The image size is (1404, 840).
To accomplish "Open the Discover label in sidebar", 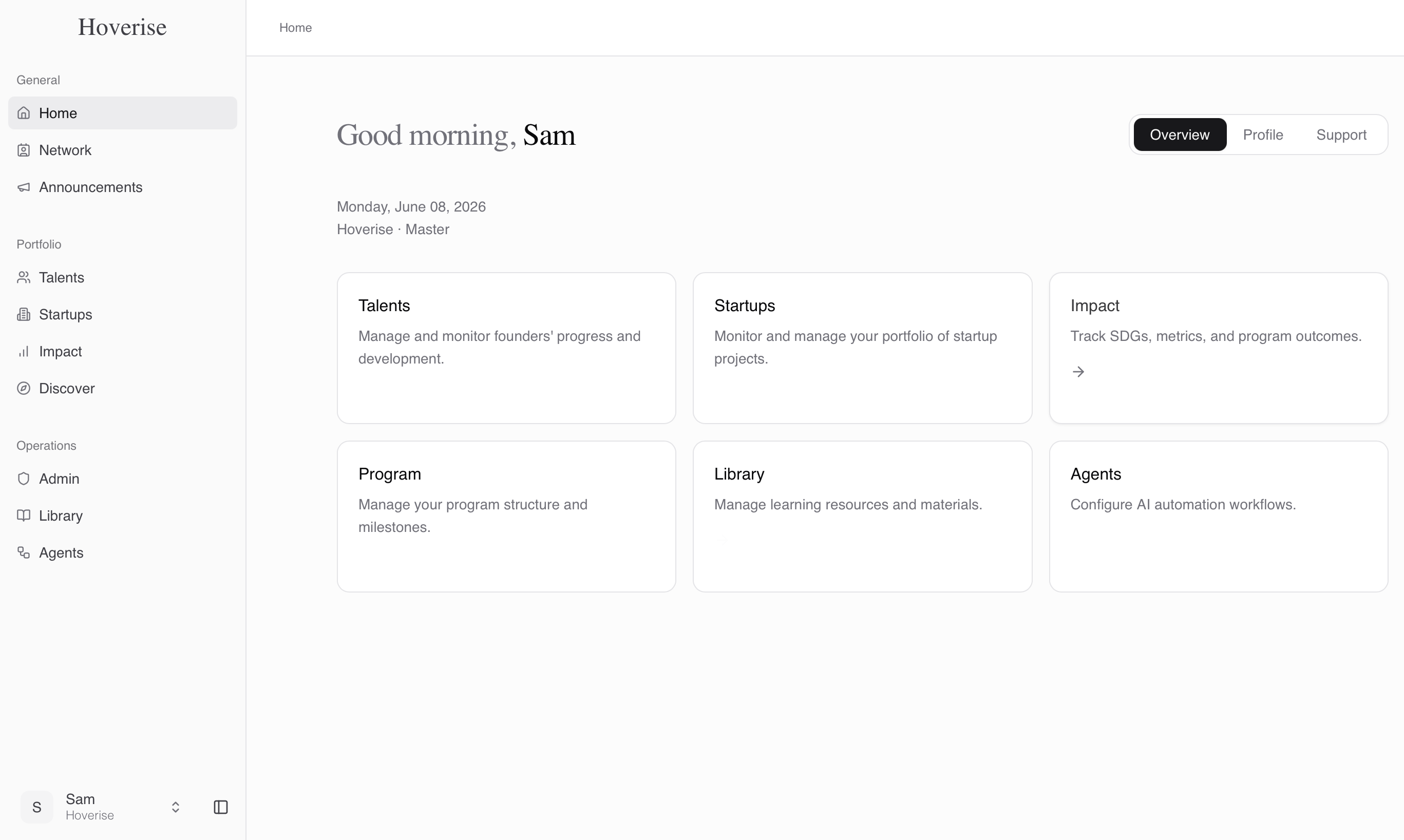I will (x=67, y=388).
